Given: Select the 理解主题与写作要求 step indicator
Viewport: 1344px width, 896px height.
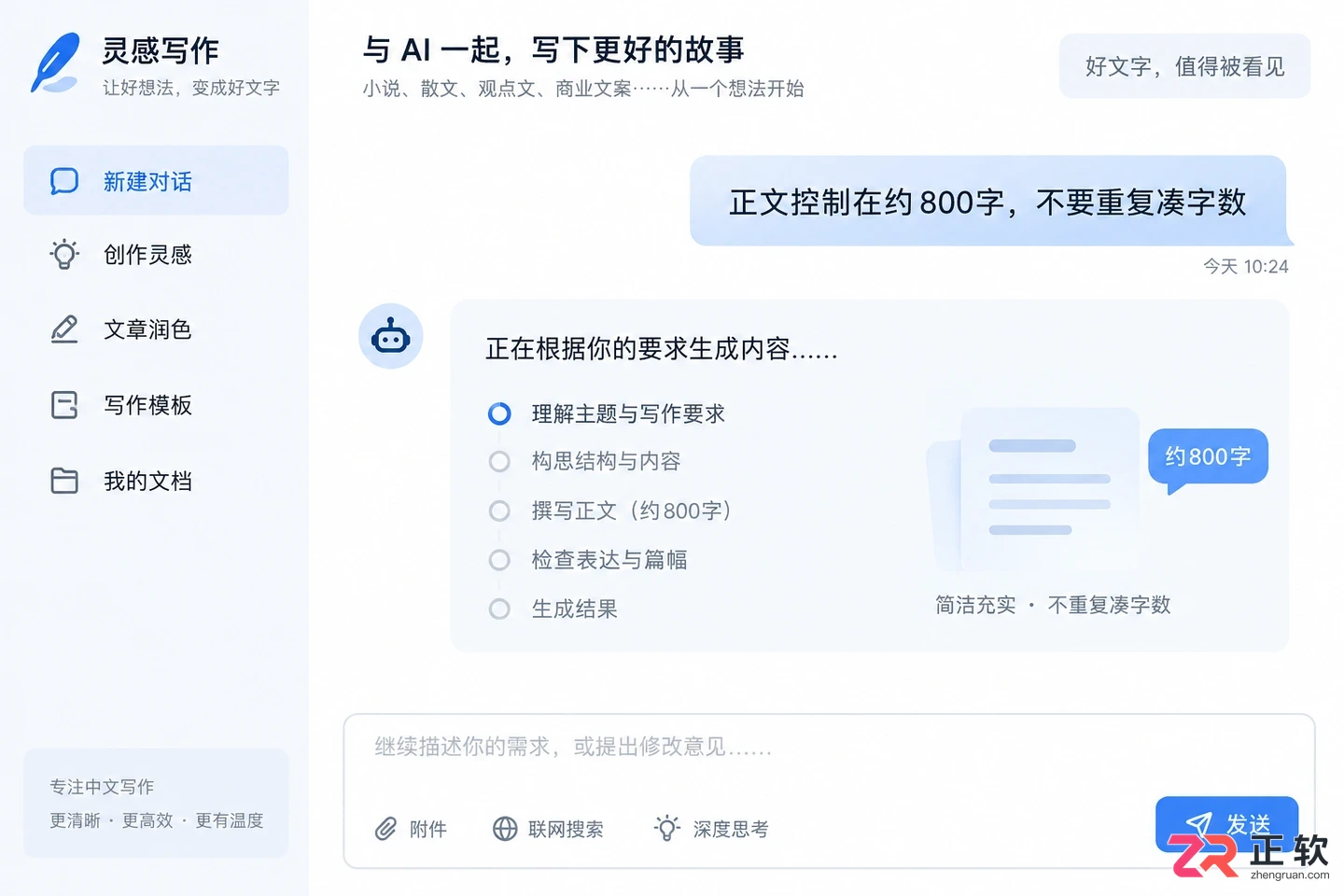Looking at the screenshot, I should pos(500,413).
